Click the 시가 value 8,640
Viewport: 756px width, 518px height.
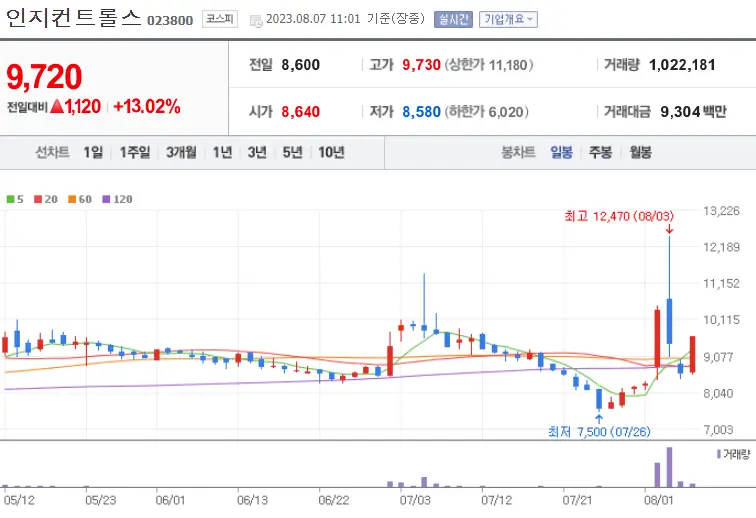[300, 112]
